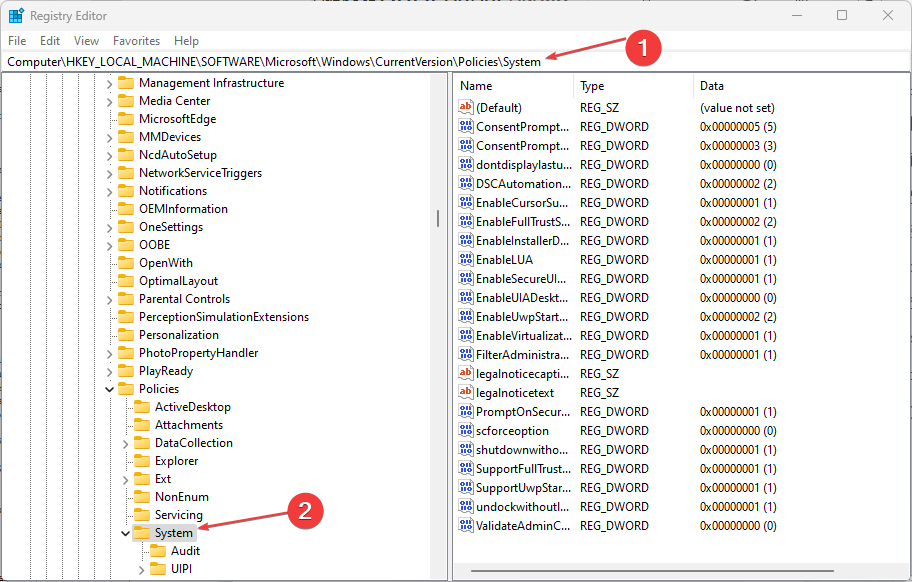Expand the Ext key
The height and width of the screenshot is (582, 912).
(x=126, y=480)
